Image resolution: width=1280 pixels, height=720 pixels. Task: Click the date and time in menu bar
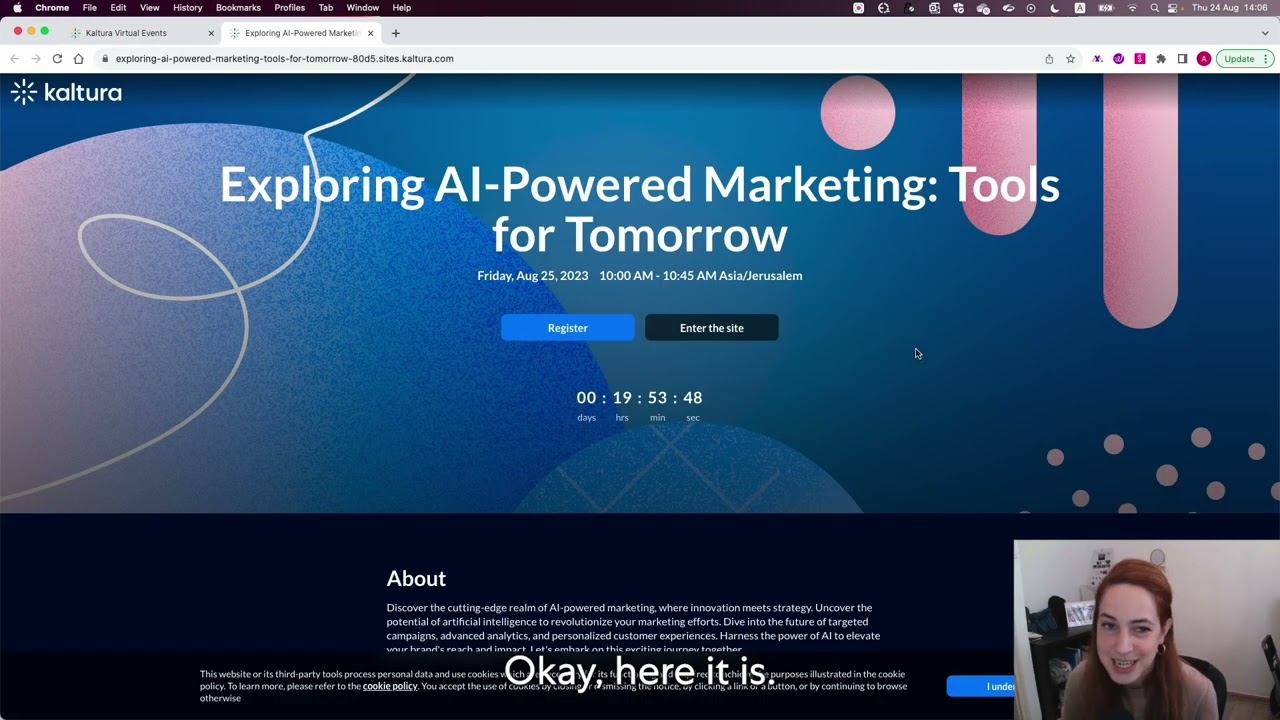pyautogui.click(x=1230, y=8)
